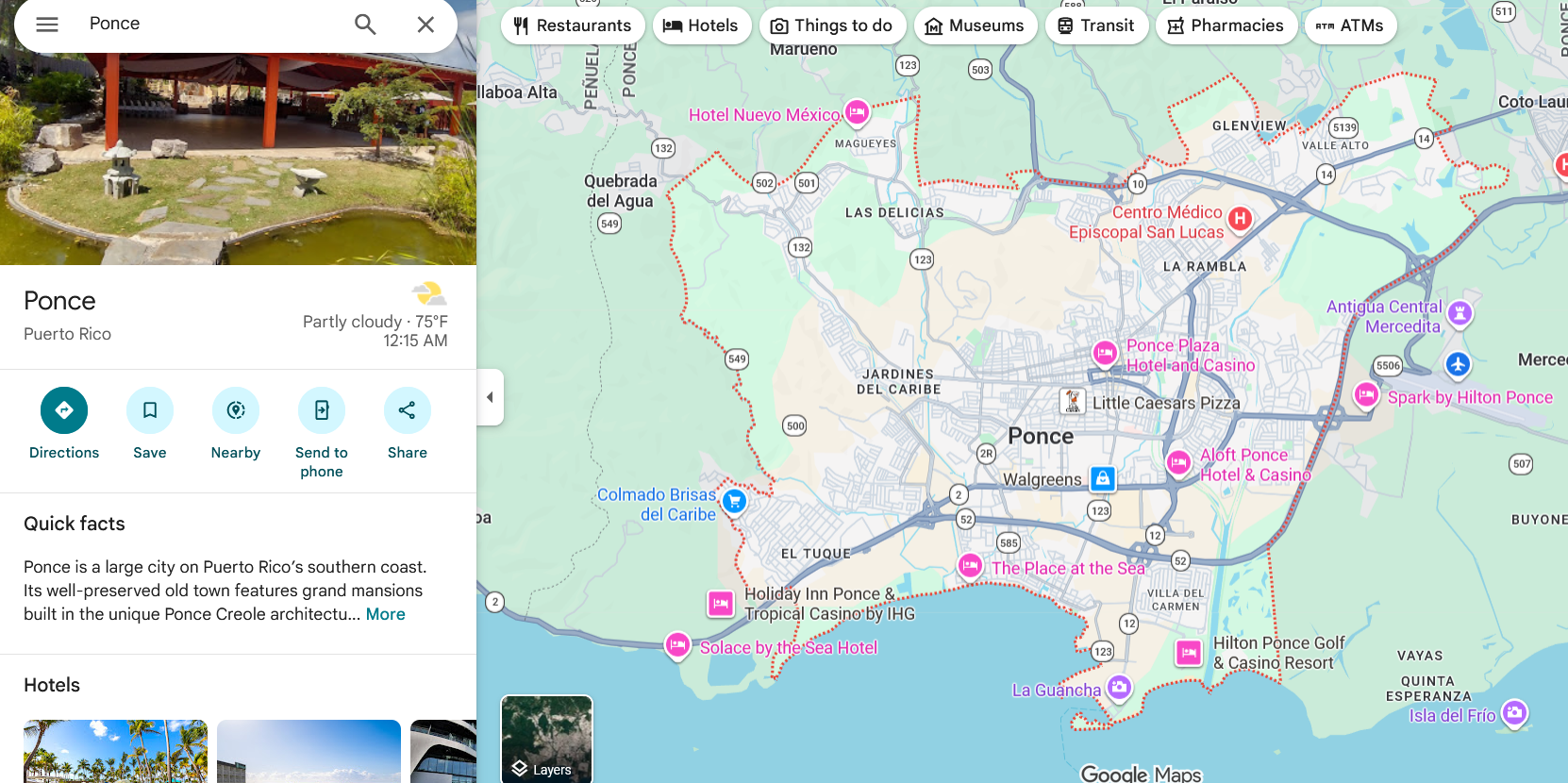Open the La Guancha attraction marker

click(1119, 688)
